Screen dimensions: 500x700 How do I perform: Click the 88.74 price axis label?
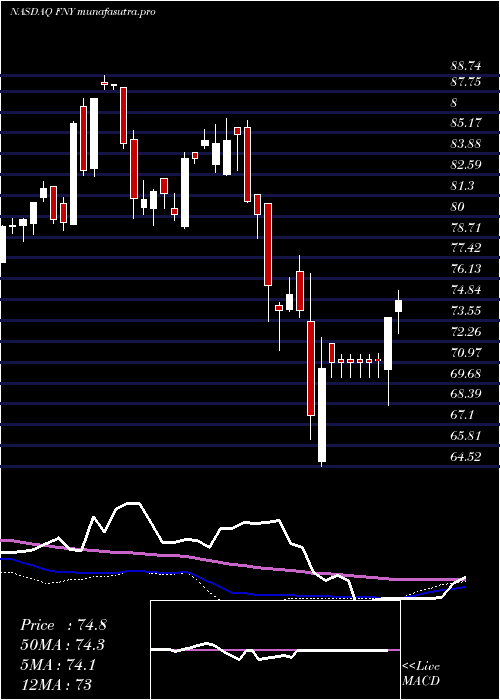[x=466, y=66]
